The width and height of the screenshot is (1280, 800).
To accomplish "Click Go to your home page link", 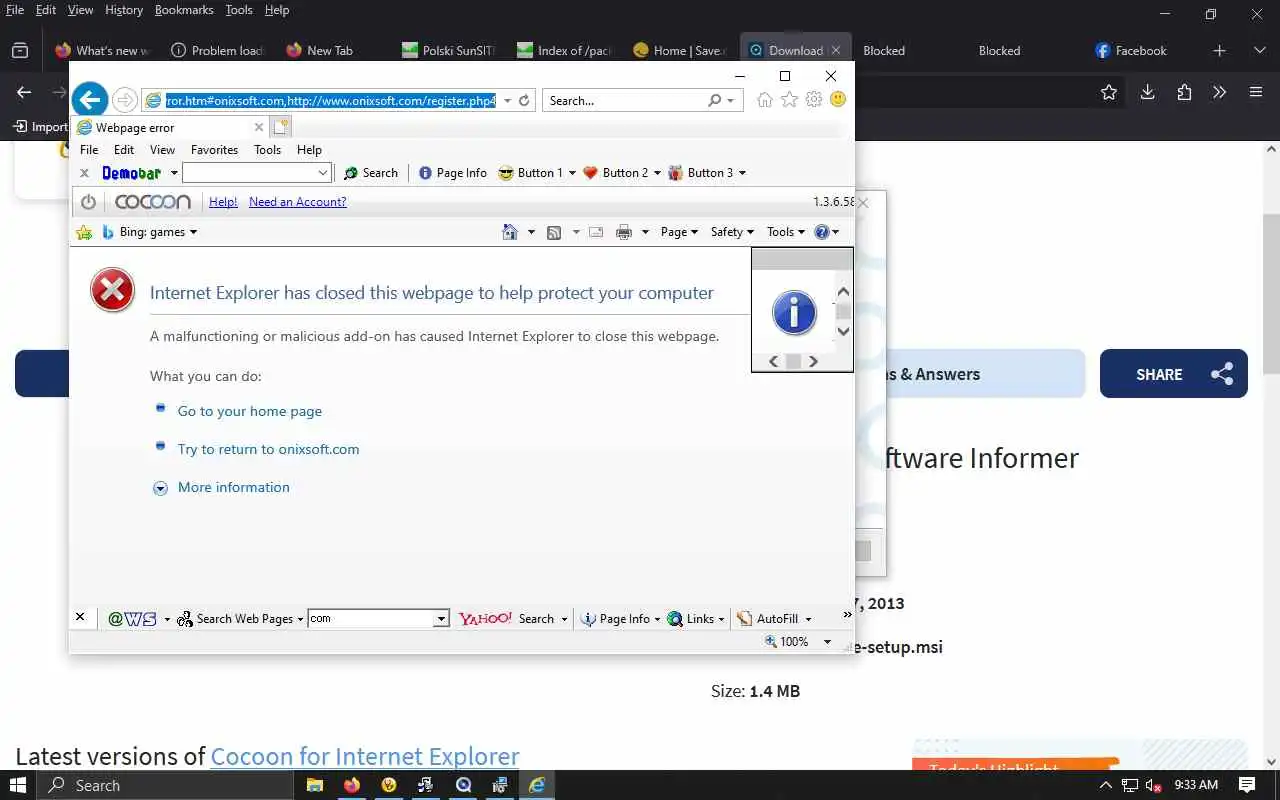I will pyautogui.click(x=250, y=411).
